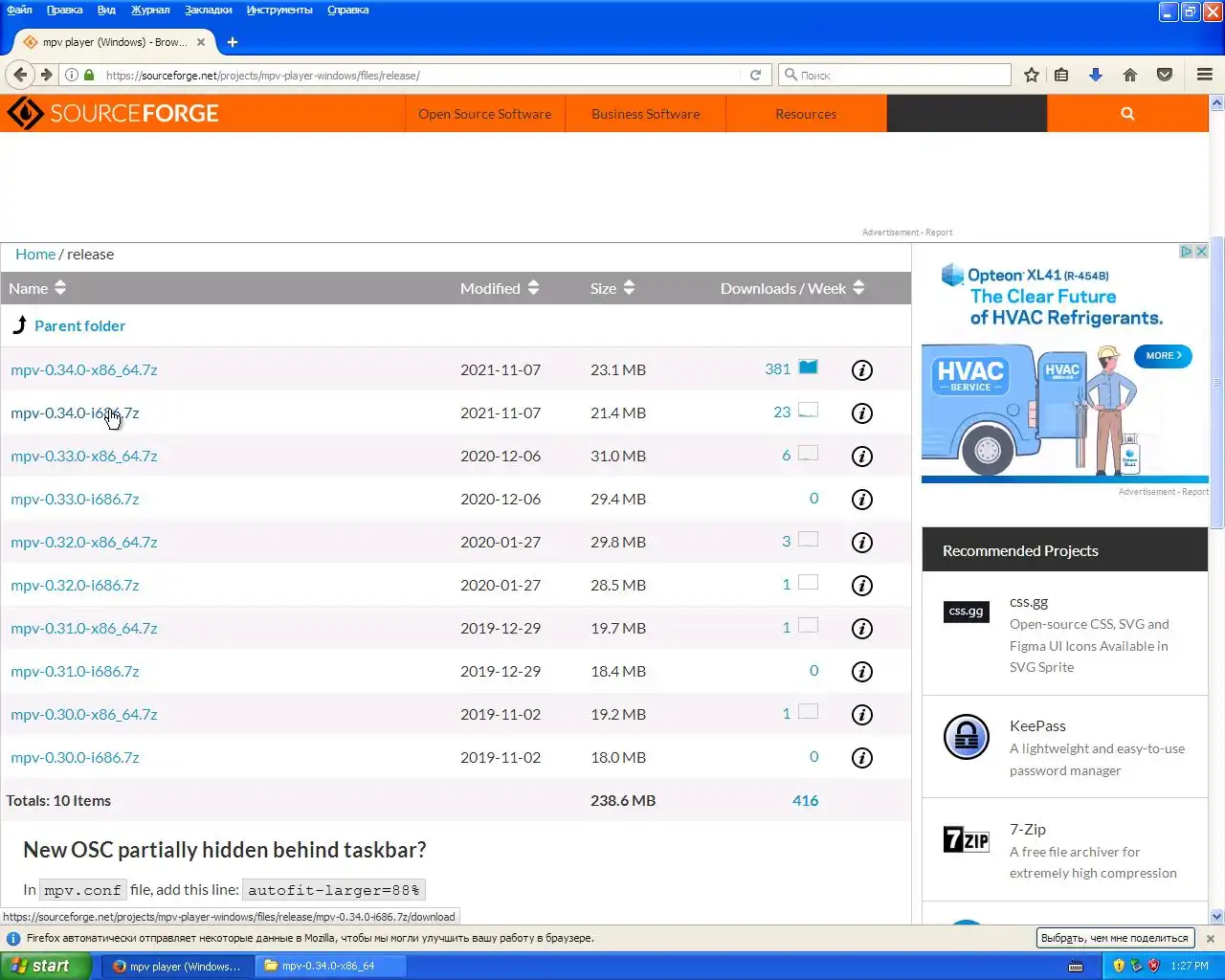Open the Правка menu
The width and height of the screenshot is (1225, 980).
tap(64, 10)
